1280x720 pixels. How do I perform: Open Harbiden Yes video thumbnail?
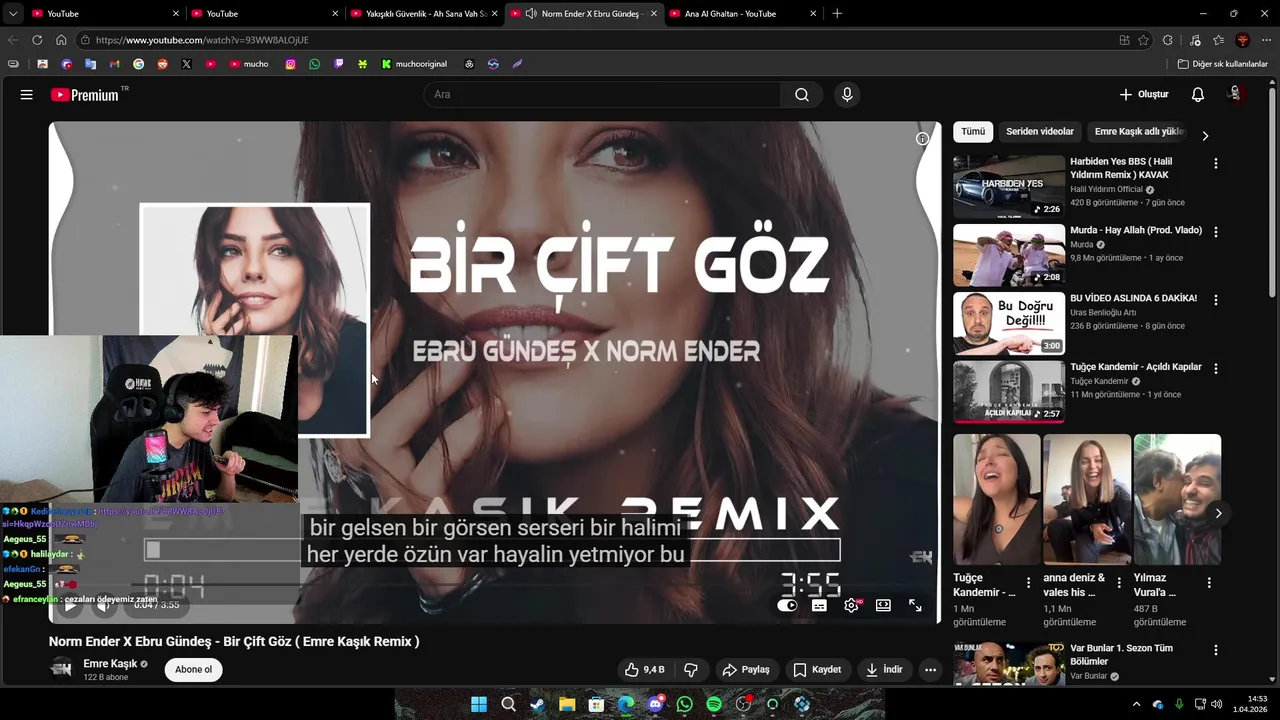tap(1009, 187)
